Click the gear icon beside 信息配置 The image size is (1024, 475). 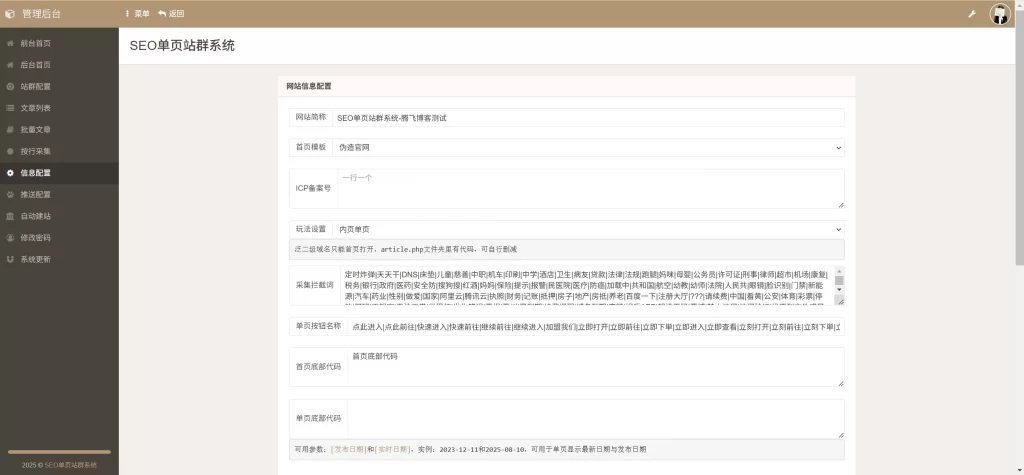10,173
